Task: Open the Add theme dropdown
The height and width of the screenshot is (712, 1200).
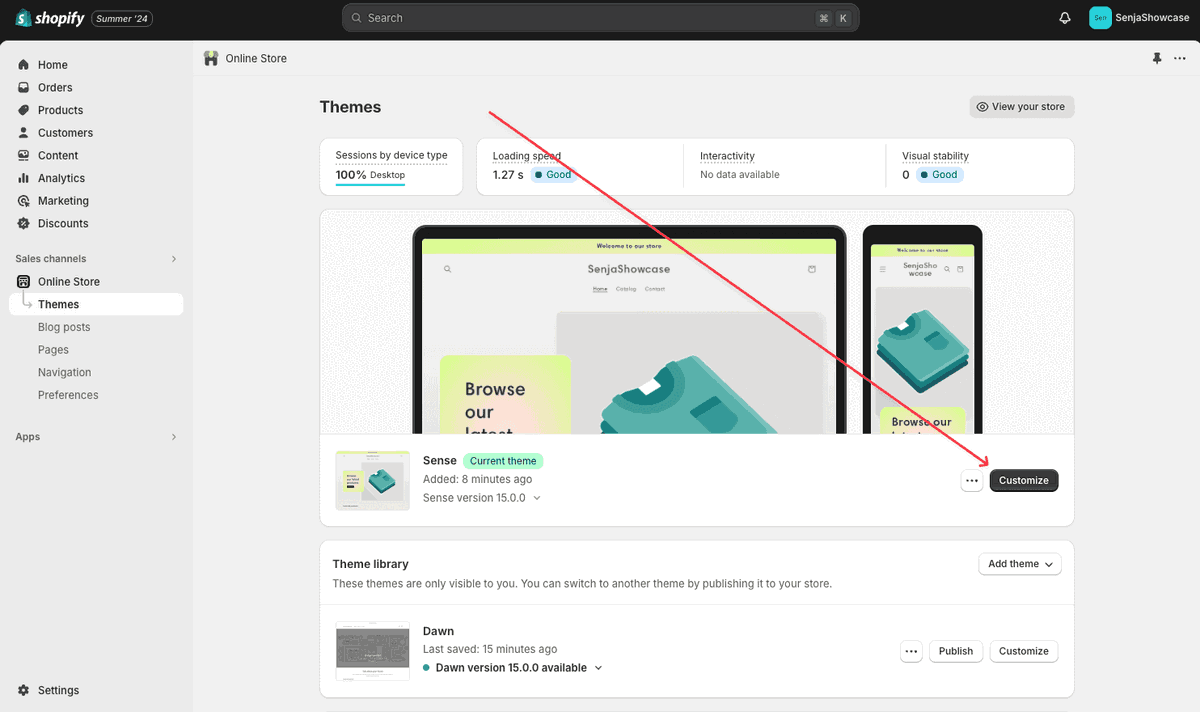Action: (x=1020, y=564)
